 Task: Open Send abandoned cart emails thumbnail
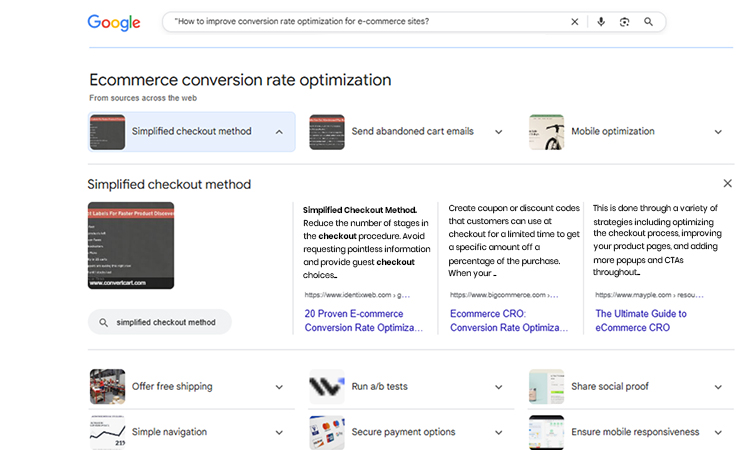click(x=327, y=132)
